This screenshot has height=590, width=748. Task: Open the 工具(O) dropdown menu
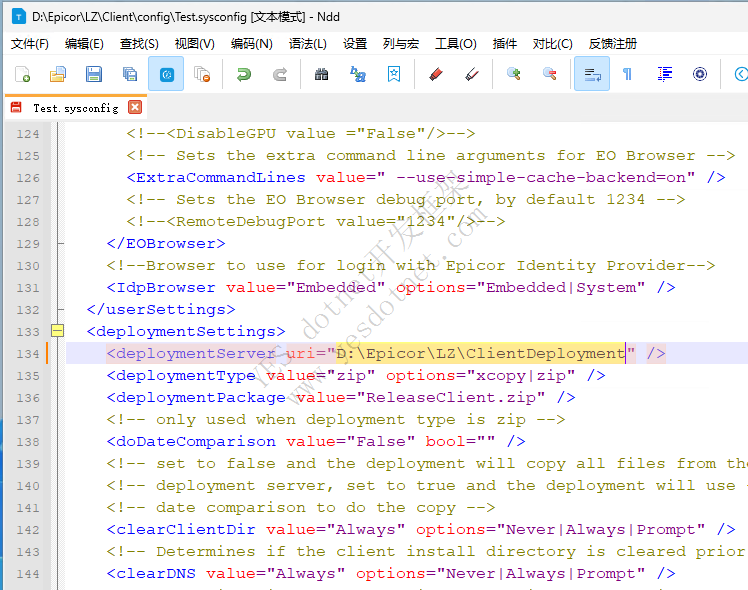point(455,44)
